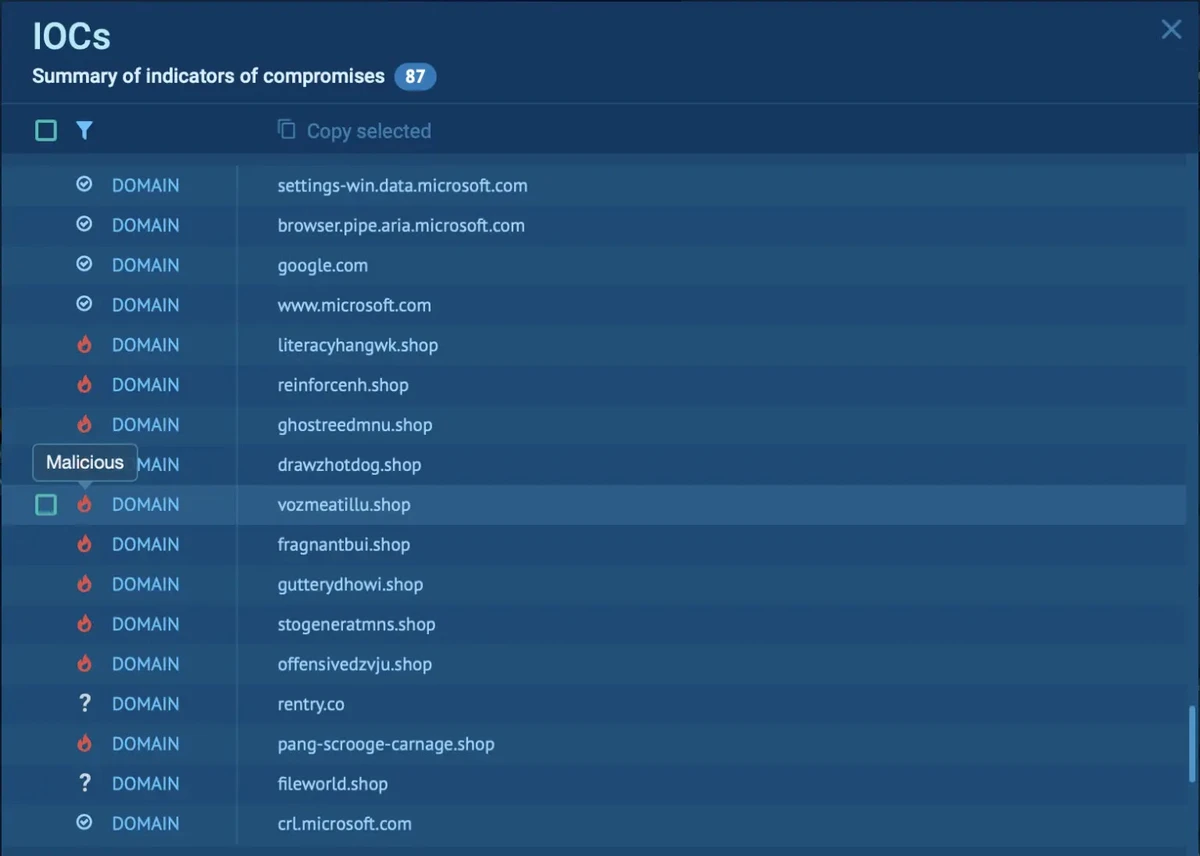The width and height of the screenshot is (1200, 856).
Task: Select the offensivedzvju.shop domain row
Action: (354, 664)
